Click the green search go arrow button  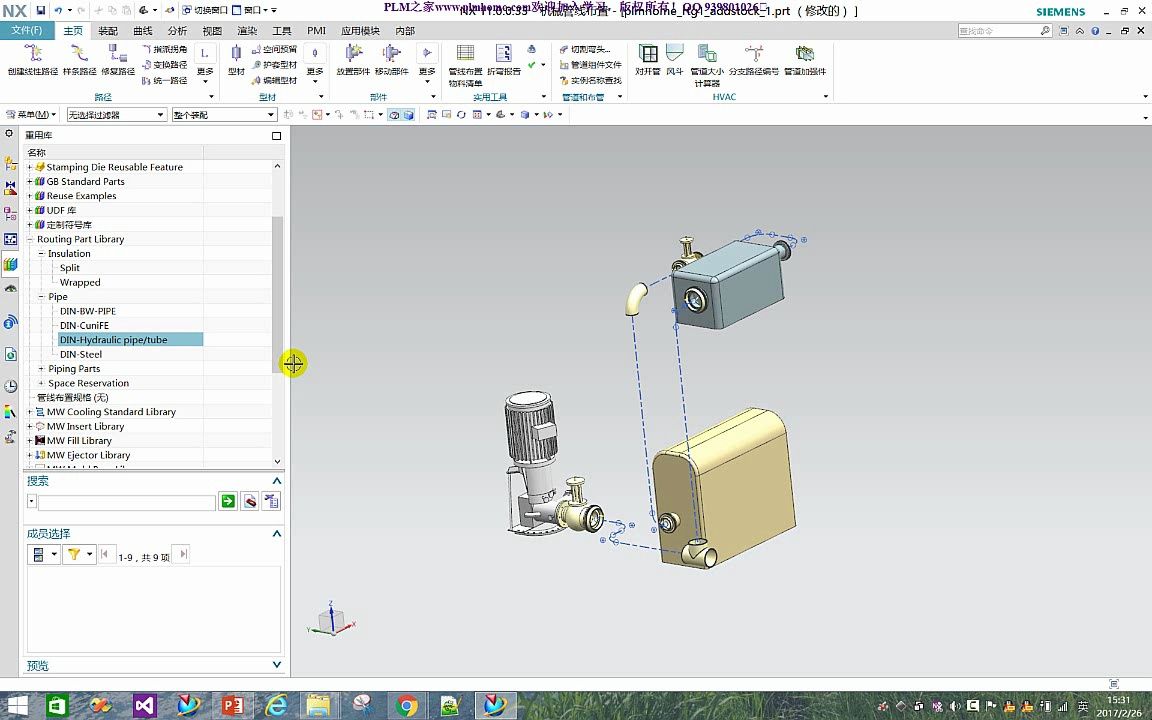tap(228, 501)
